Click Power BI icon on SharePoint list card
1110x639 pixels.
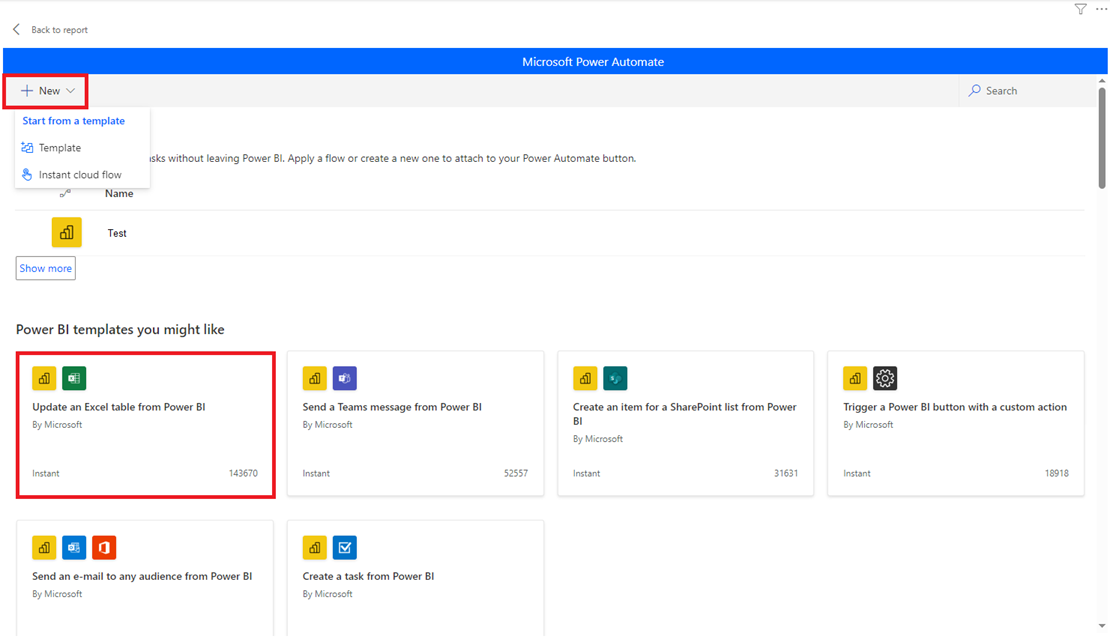tap(585, 378)
